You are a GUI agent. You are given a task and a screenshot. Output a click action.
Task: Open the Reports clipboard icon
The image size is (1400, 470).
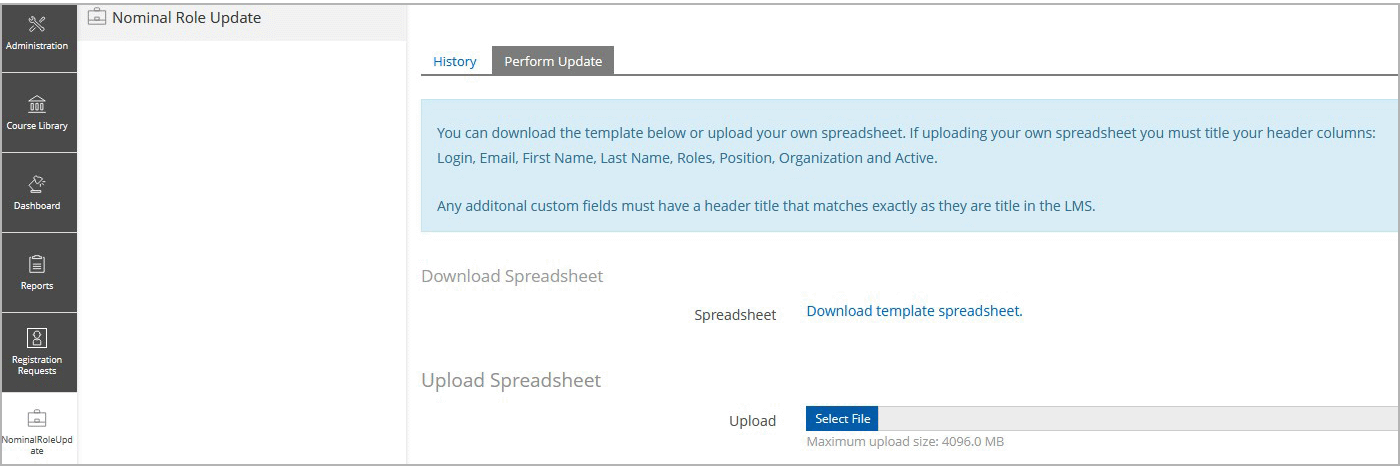[37, 264]
